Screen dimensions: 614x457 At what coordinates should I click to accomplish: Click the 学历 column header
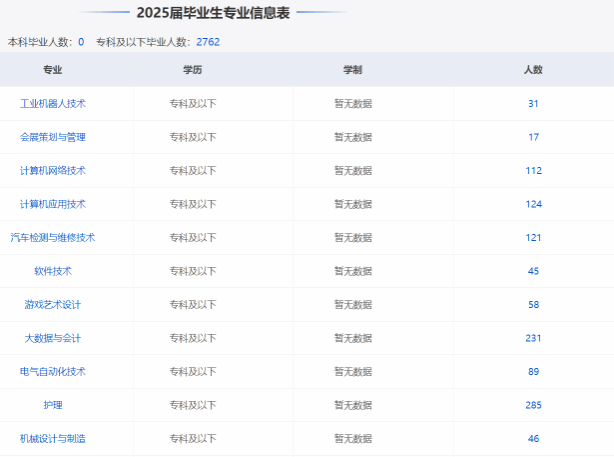point(193,70)
